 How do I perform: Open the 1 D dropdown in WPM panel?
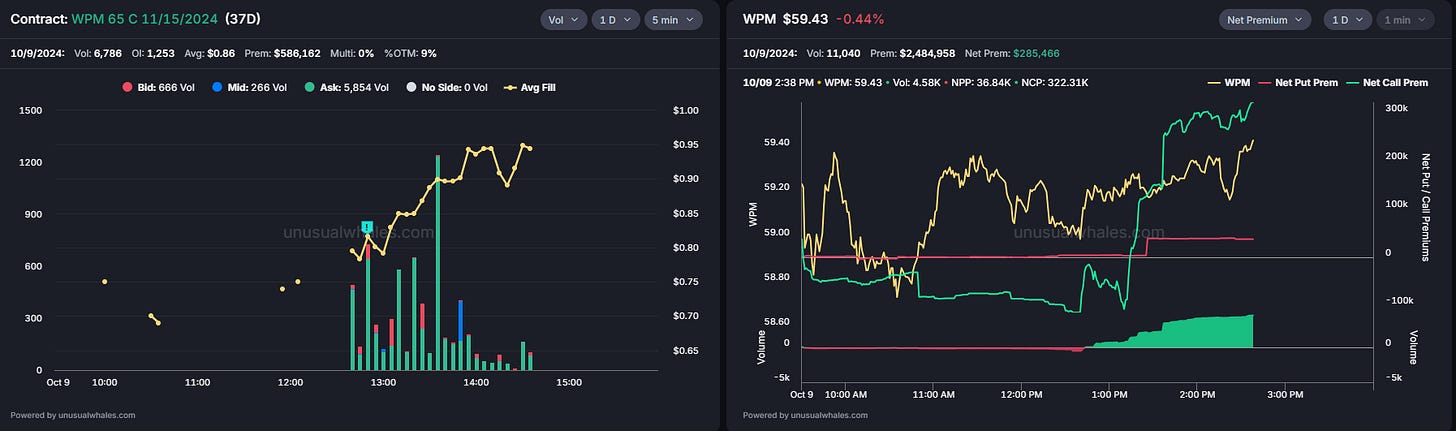[1347, 19]
